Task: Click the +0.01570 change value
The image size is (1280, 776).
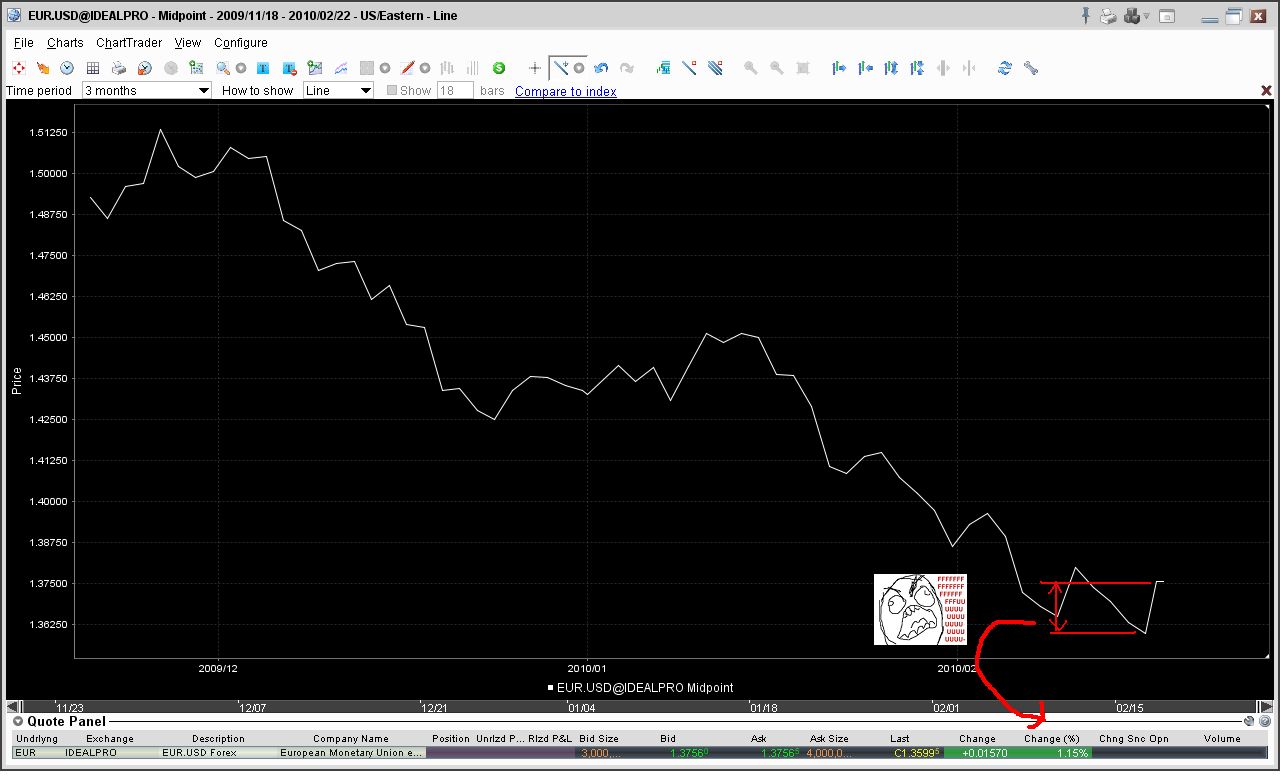Action: coord(985,753)
